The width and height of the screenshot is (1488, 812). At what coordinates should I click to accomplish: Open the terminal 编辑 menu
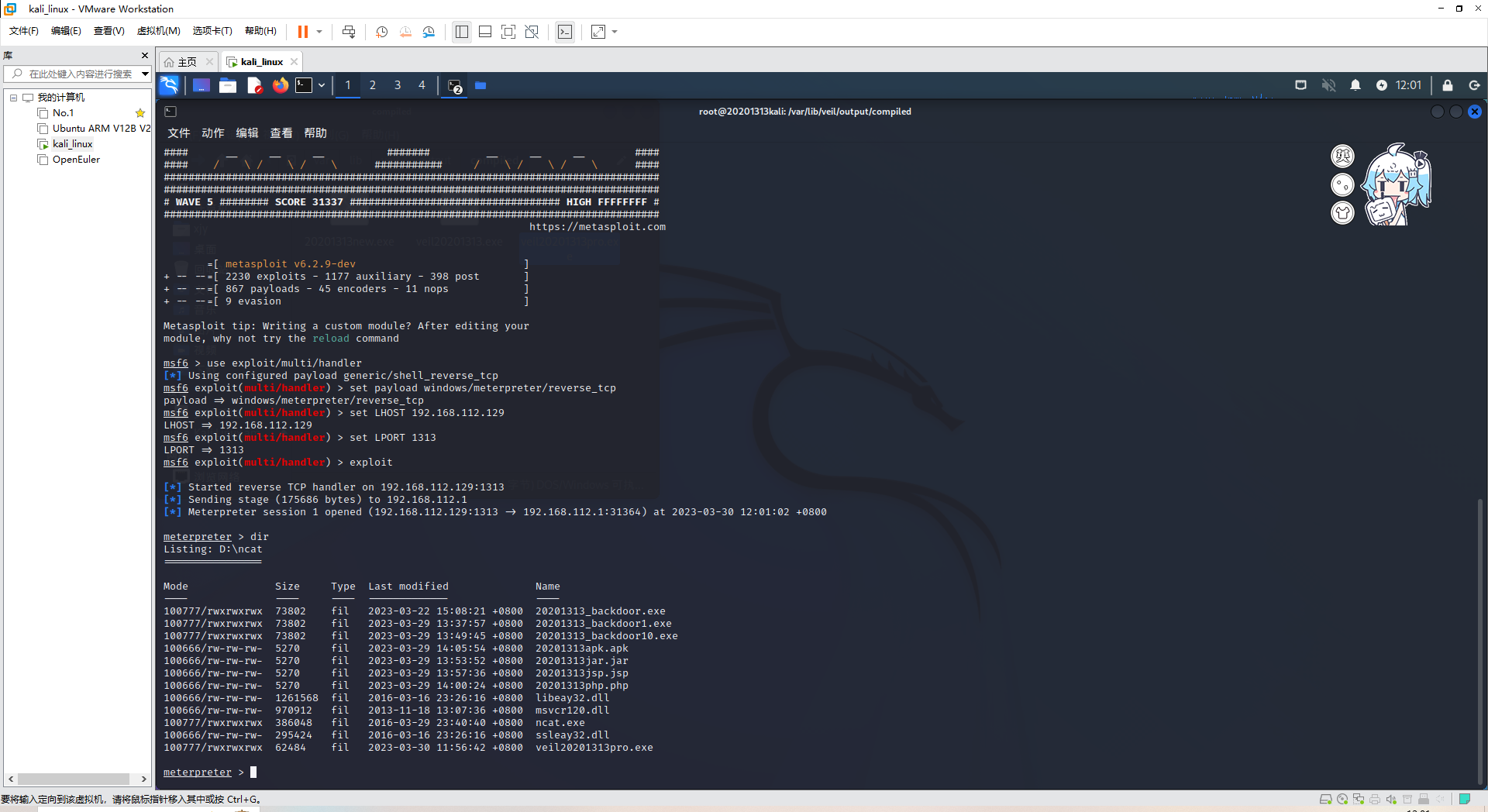click(247, 133)
